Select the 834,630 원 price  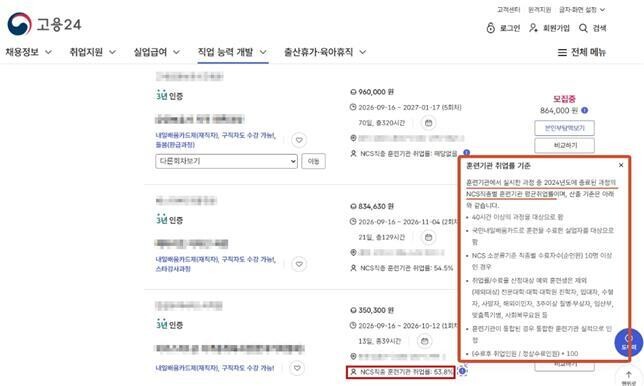coord(376,206)
